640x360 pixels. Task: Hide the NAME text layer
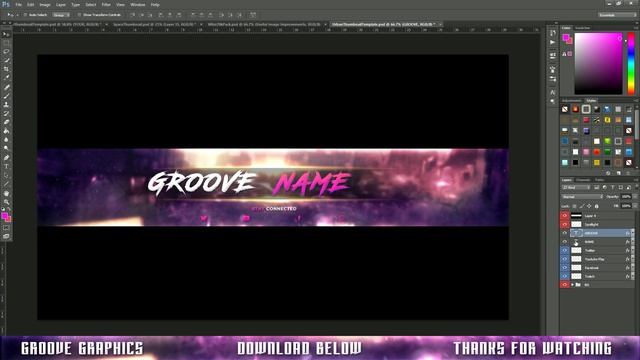(565, 242)
